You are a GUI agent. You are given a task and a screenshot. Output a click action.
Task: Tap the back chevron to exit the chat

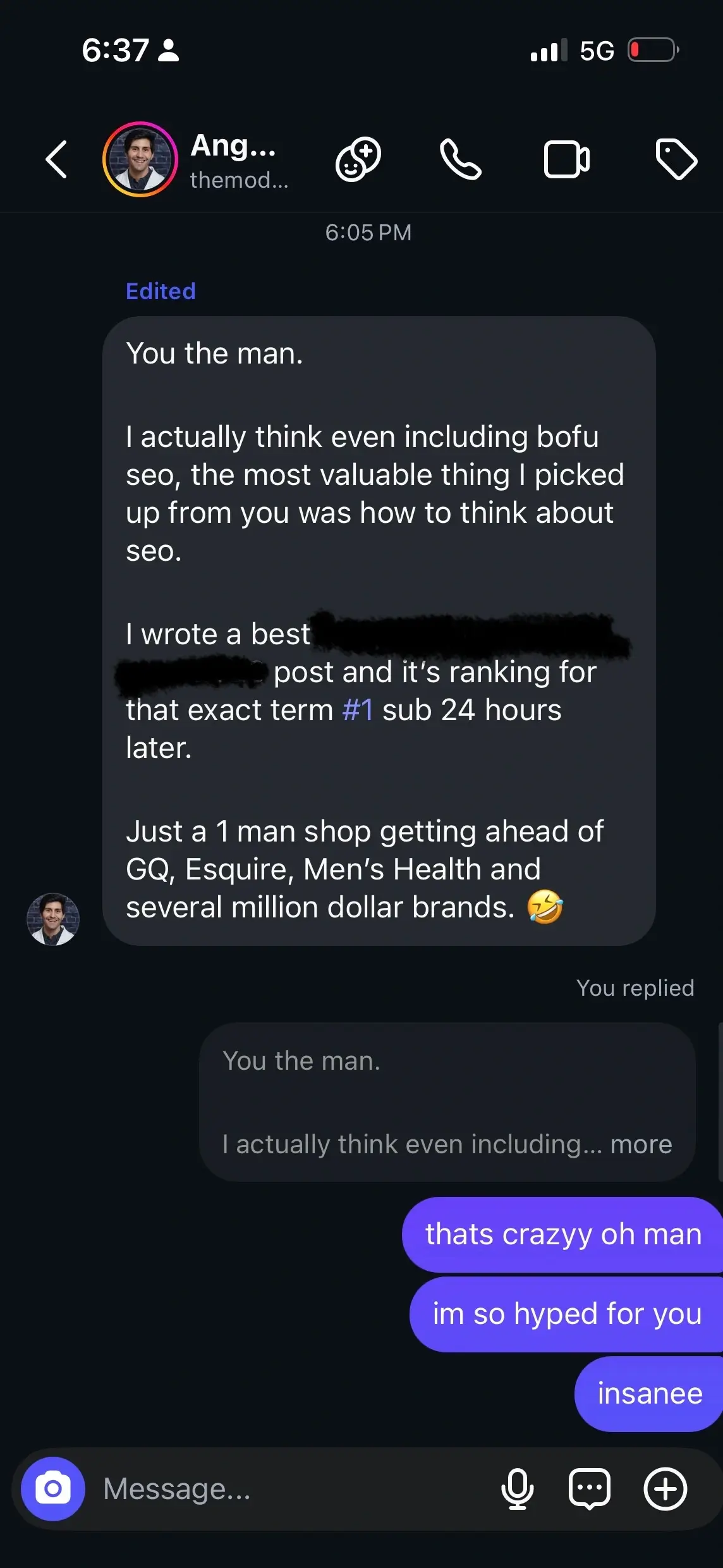[x=56, y=159]
